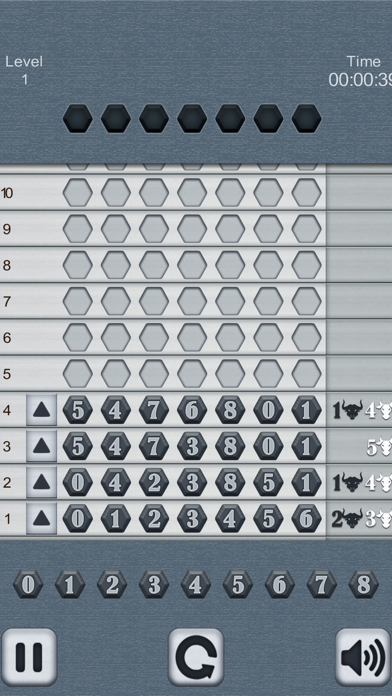Click the black bull icon in row 1 result

click(353, 518)
